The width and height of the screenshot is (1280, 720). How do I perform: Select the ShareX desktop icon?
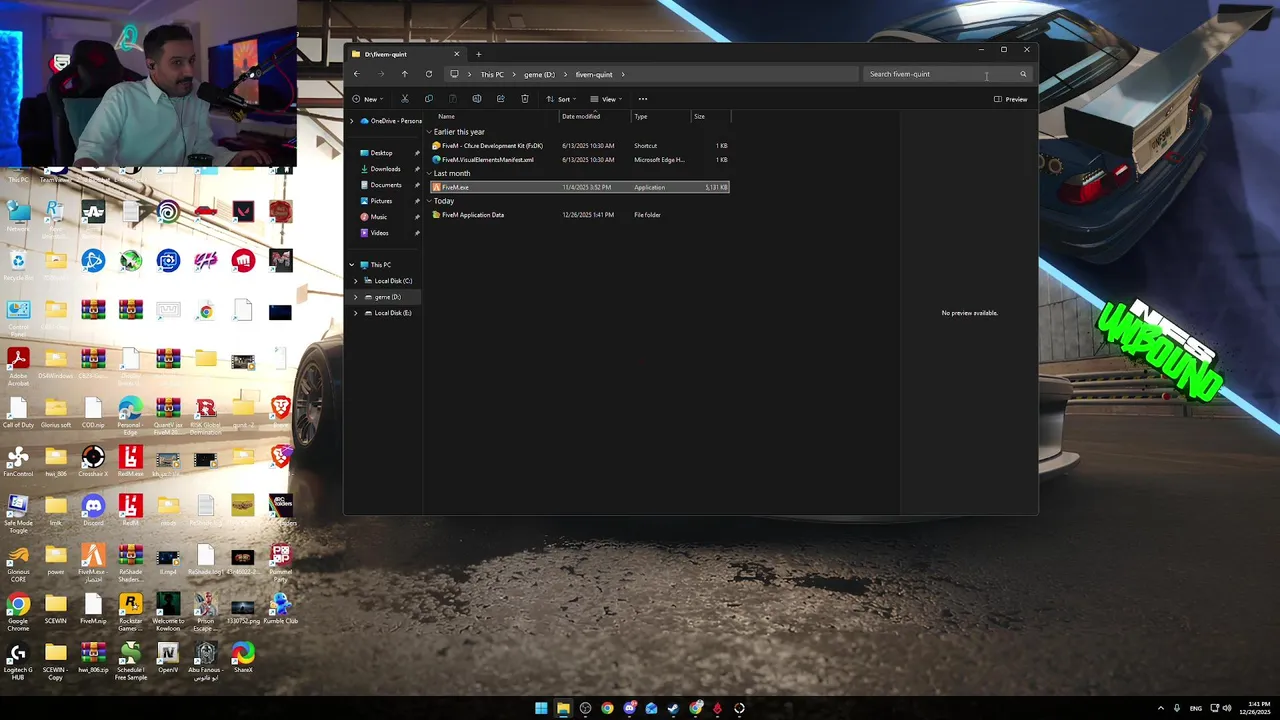click(243, 658)
